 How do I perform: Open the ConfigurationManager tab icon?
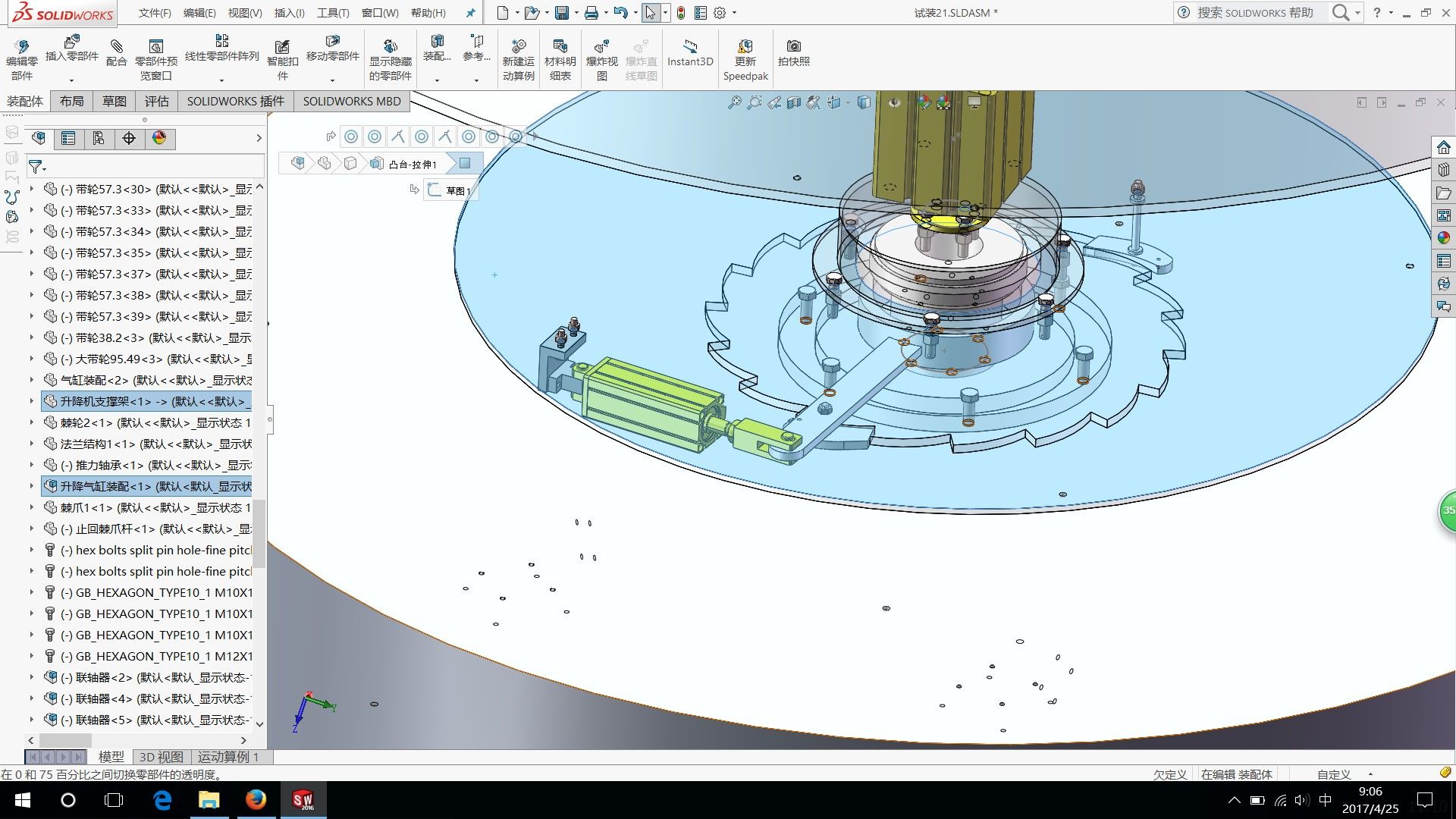point(99,138)
